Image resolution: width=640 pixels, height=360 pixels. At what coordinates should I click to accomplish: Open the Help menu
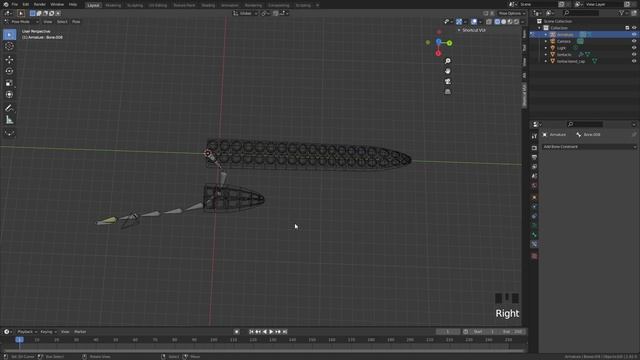[x=73, y=4]
